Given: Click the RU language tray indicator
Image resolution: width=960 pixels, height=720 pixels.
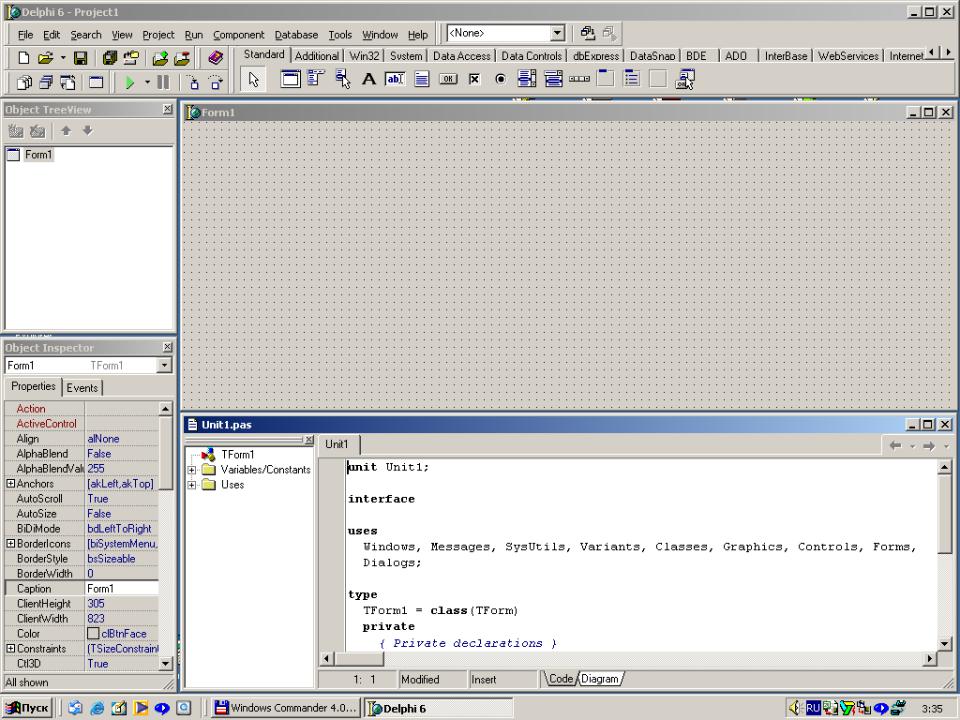Looking at the screenshot, I should coord(812,708).
